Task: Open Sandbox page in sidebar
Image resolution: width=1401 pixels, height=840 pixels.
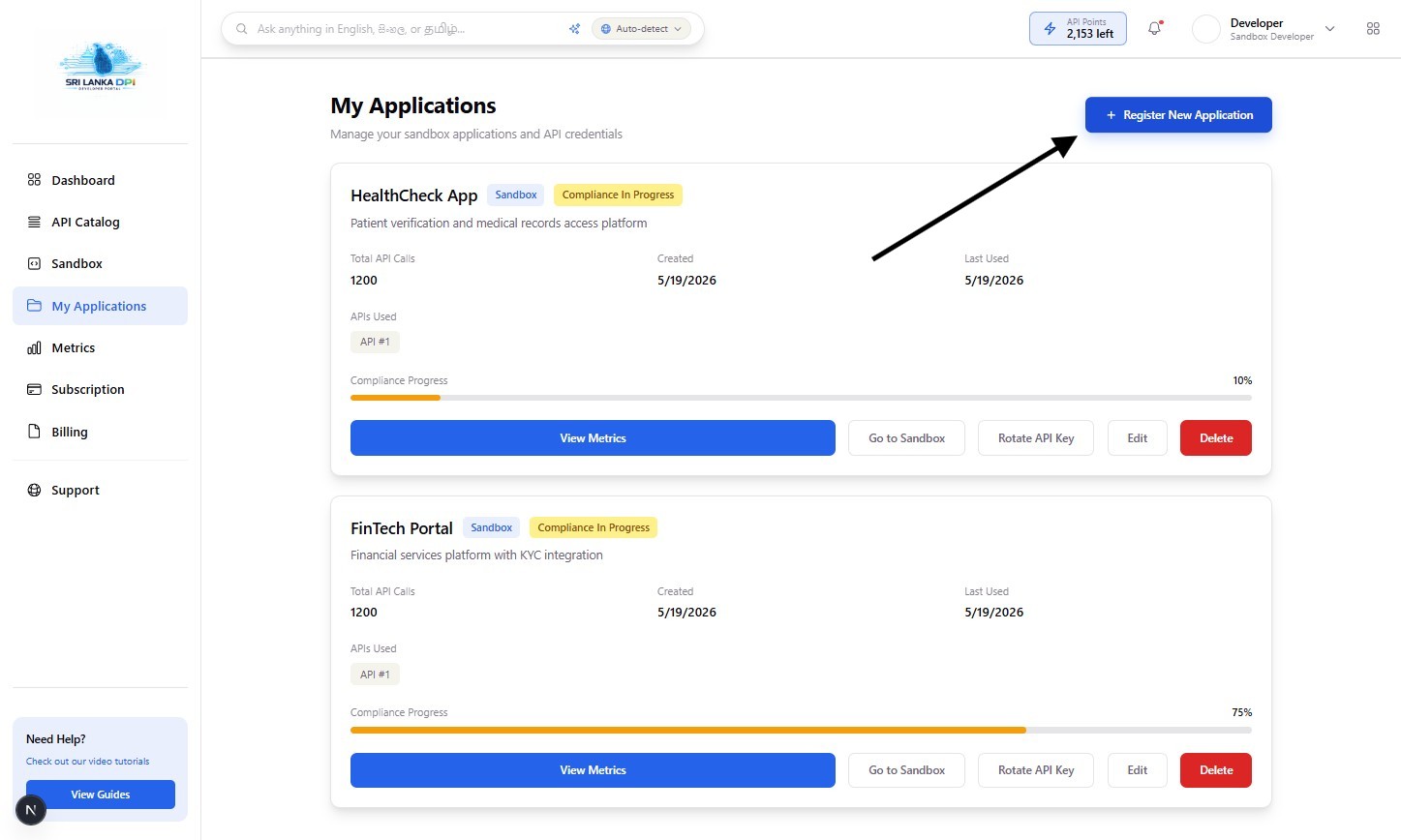Action: (100, 263)
